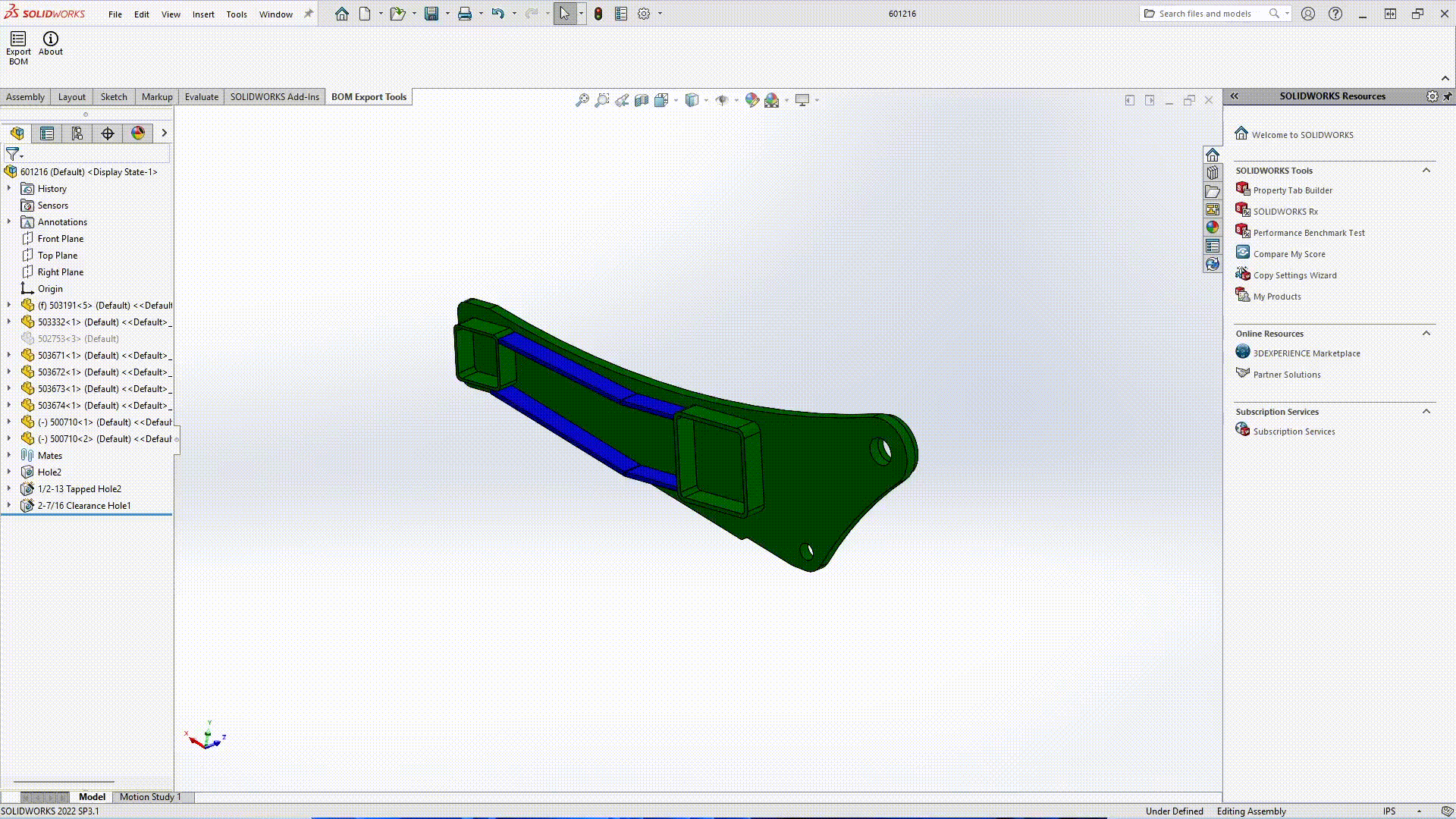Open the DisplayManager panel tab
The image size is (1456, 819).
[137, 133]
